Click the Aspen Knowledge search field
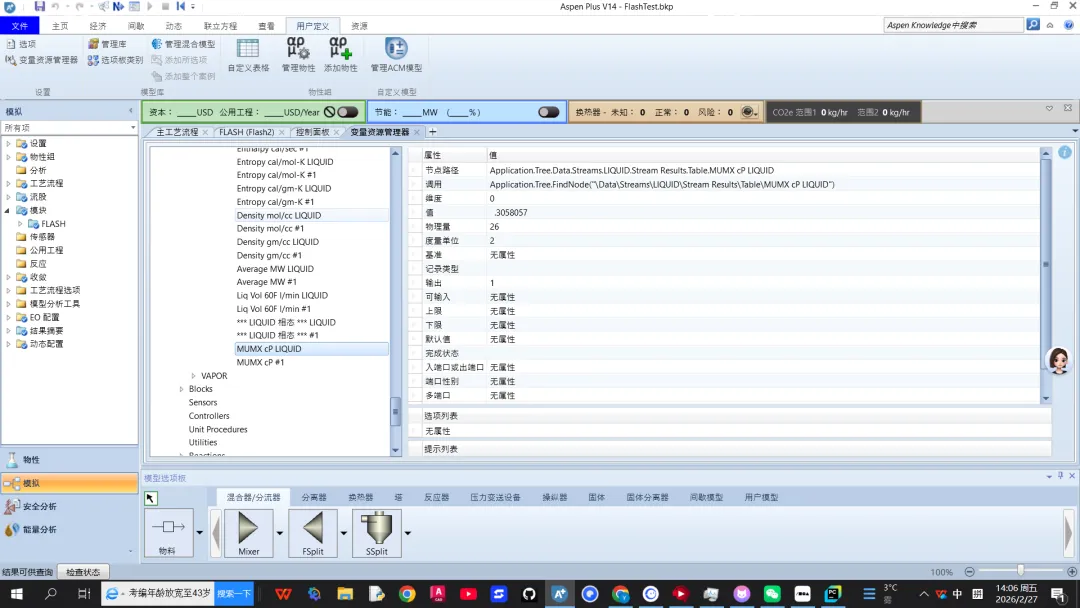 pos(953,25)
